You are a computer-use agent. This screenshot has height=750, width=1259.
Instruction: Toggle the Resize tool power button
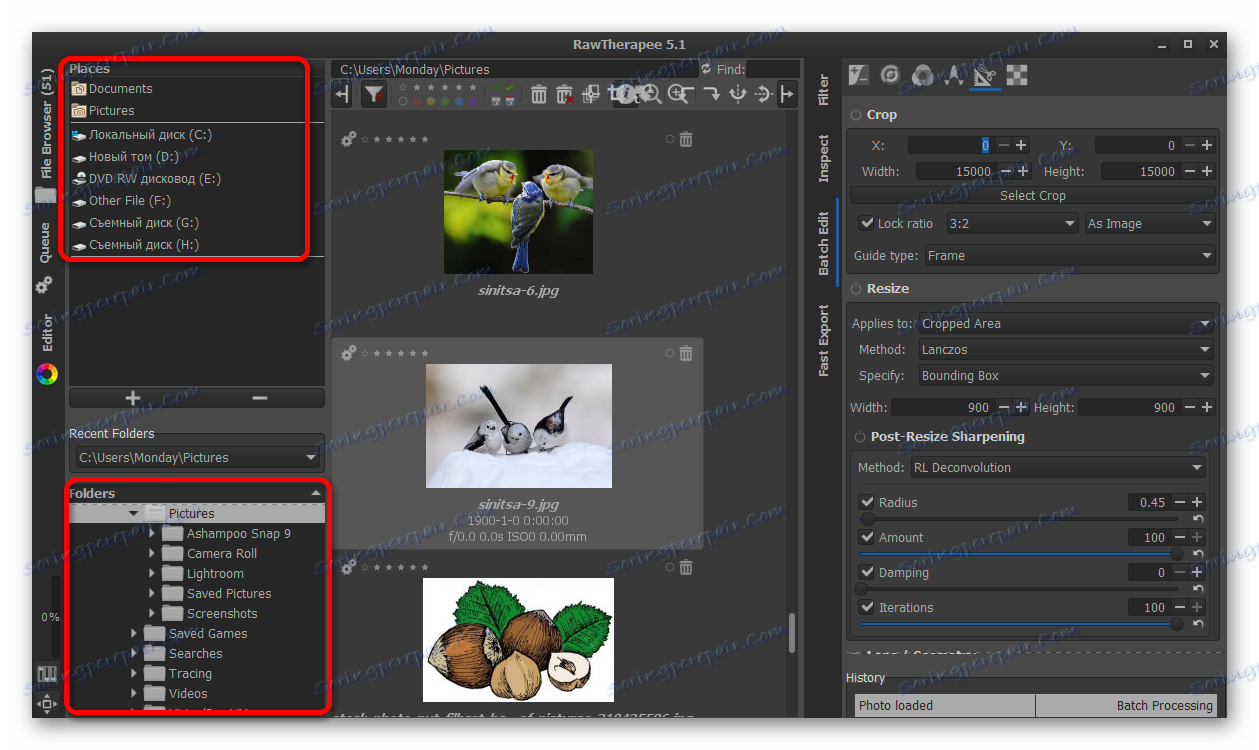coord(857,289)
